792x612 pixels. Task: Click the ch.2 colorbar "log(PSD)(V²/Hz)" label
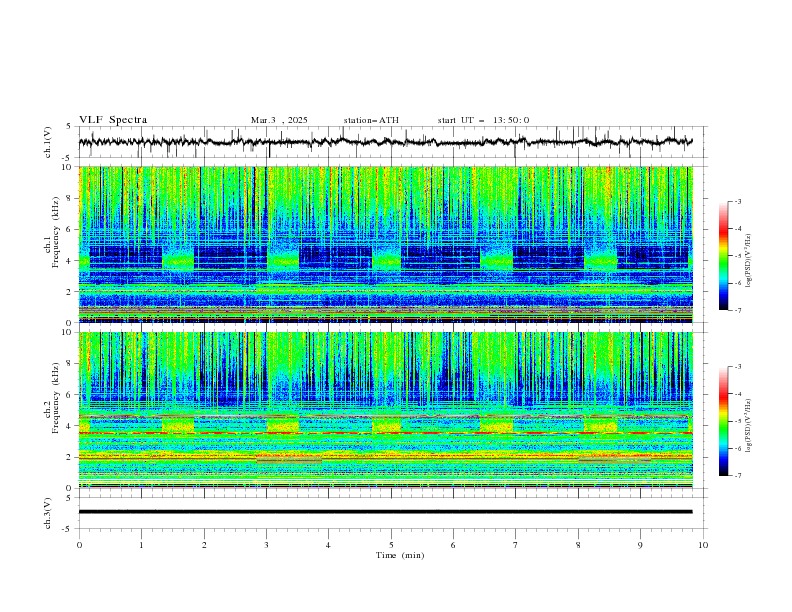749,426
